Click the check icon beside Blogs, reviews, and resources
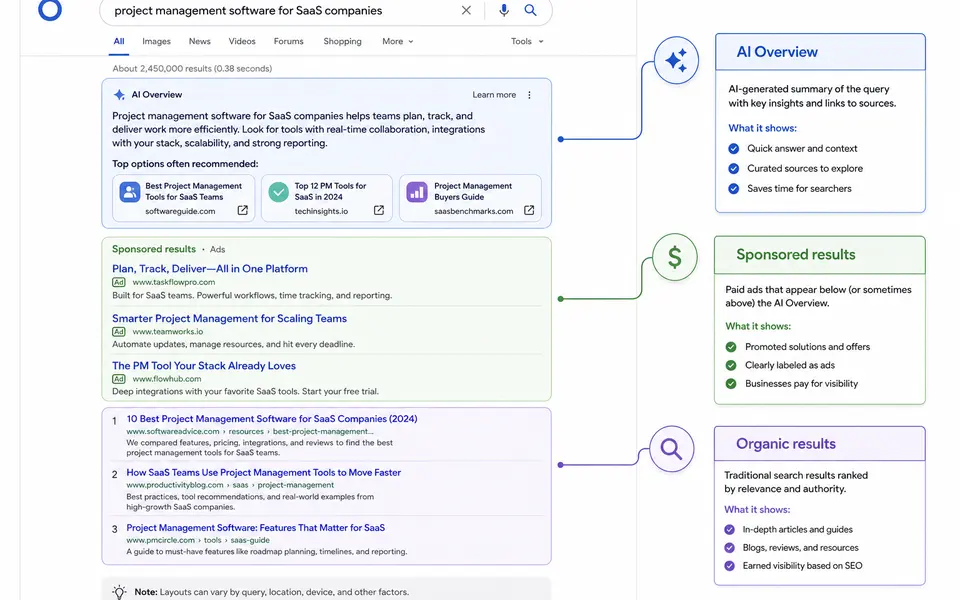Viewport: 960px width, 600px height. tap(729, 548)
